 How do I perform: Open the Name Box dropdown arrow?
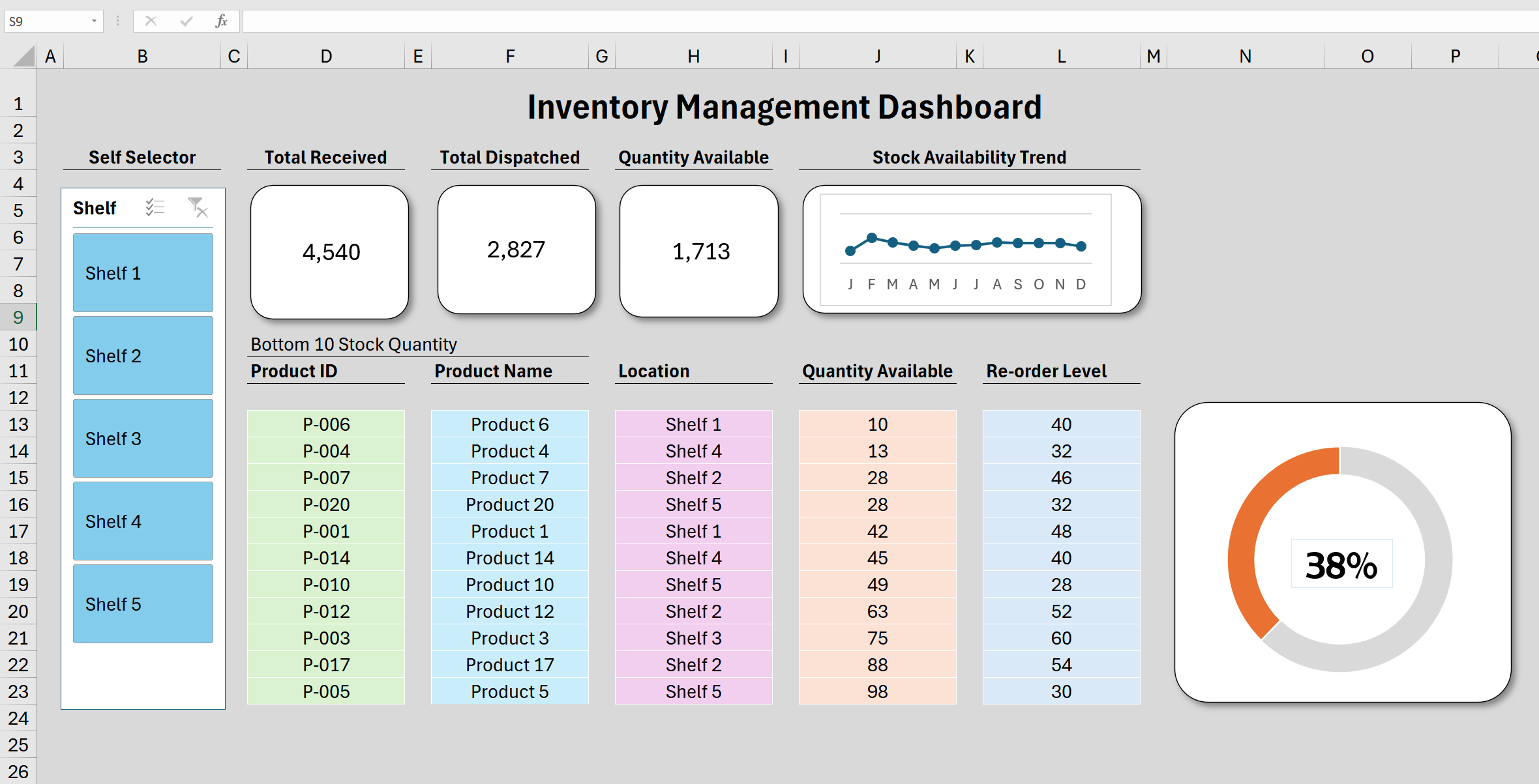[x=94, y=21]
